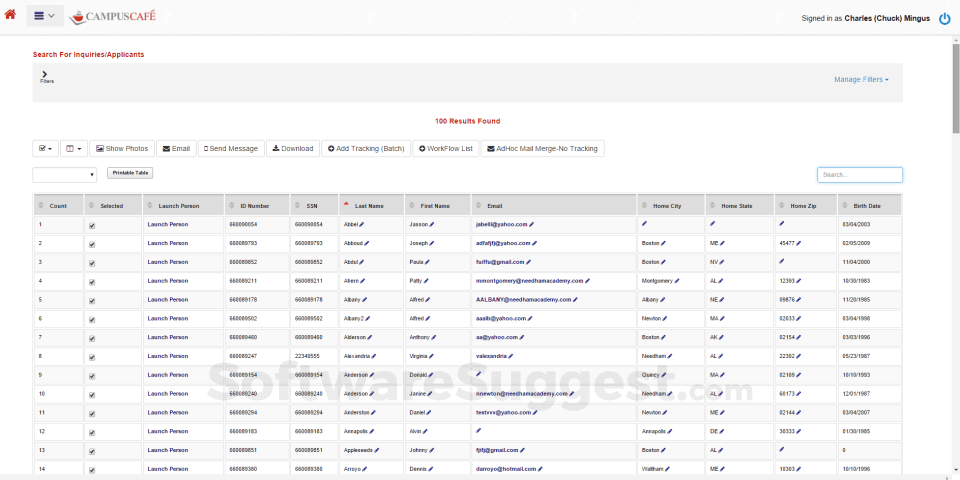
Task: Launch Person for Appleseeds row
Action: coord(168,450)
